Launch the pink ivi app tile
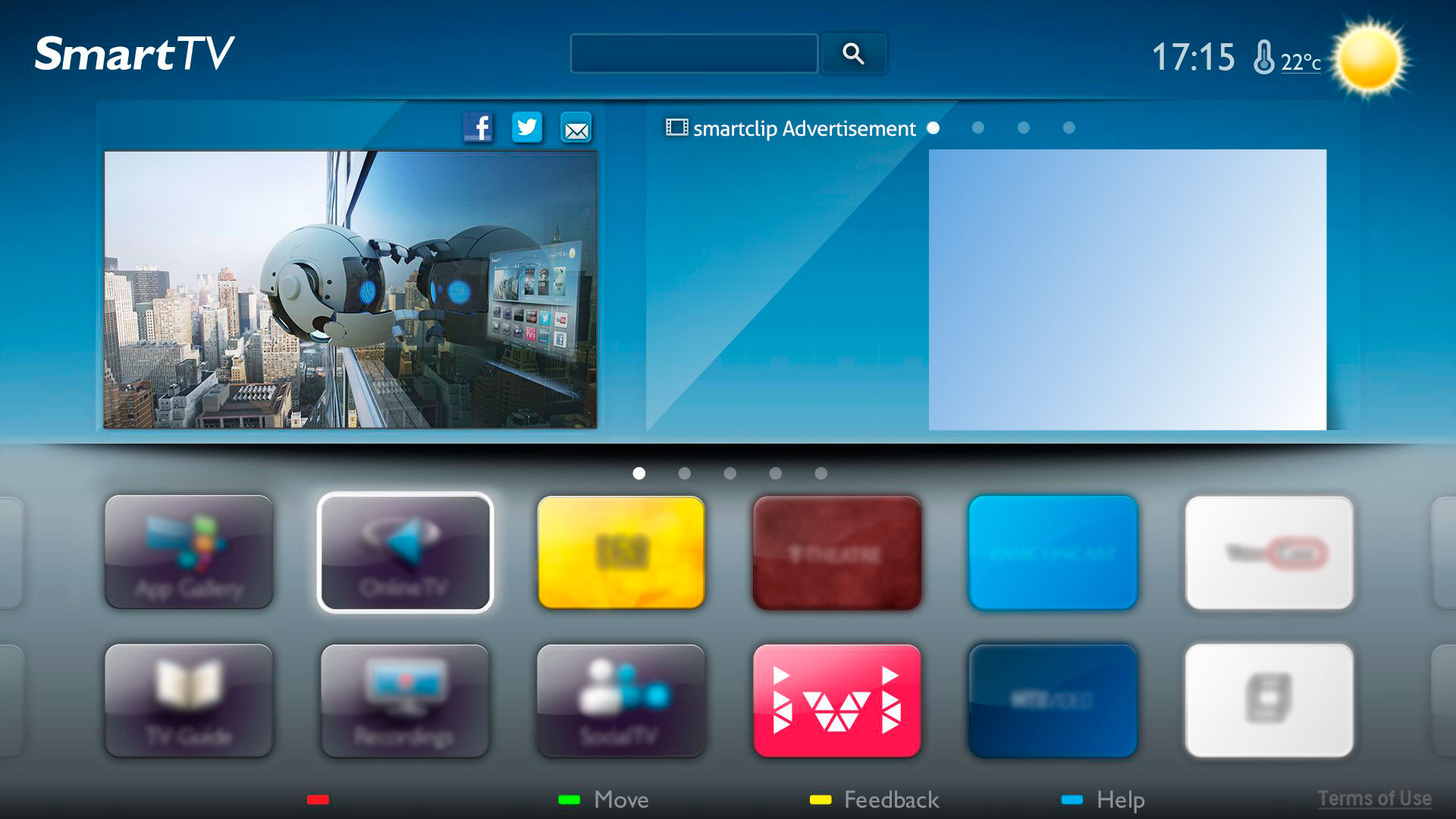 pyautogui.click(x=836, y=701)
